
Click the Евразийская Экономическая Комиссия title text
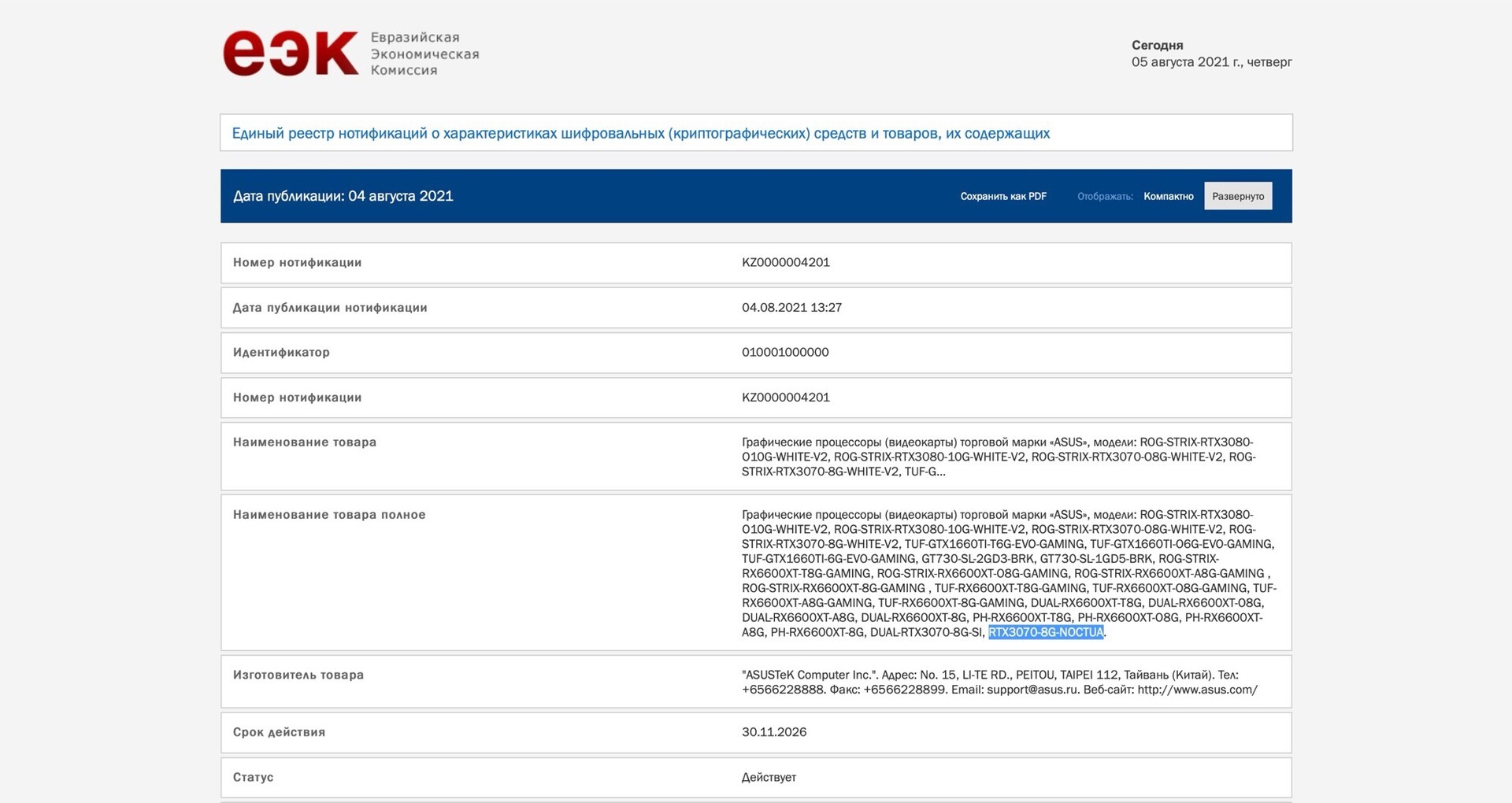pyautogui.click(x=425, y=54)
